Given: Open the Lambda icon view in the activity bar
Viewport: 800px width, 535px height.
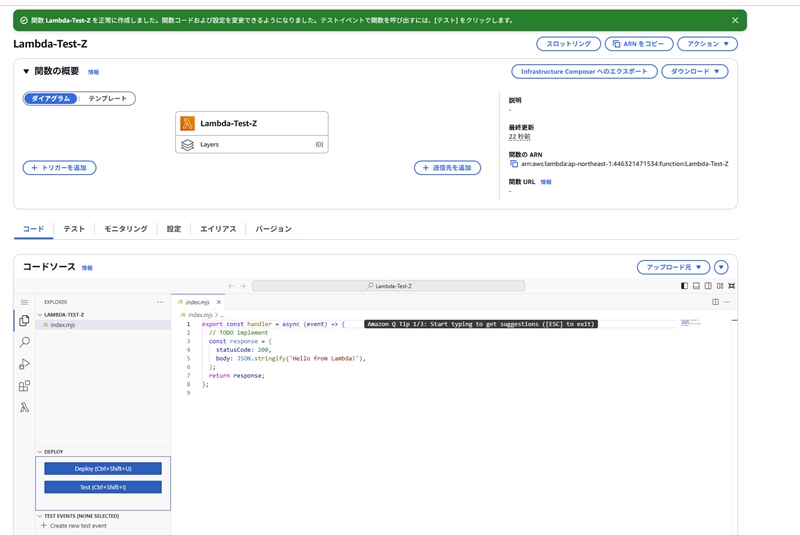Looking at the screenshot, I should click(24, 407).
